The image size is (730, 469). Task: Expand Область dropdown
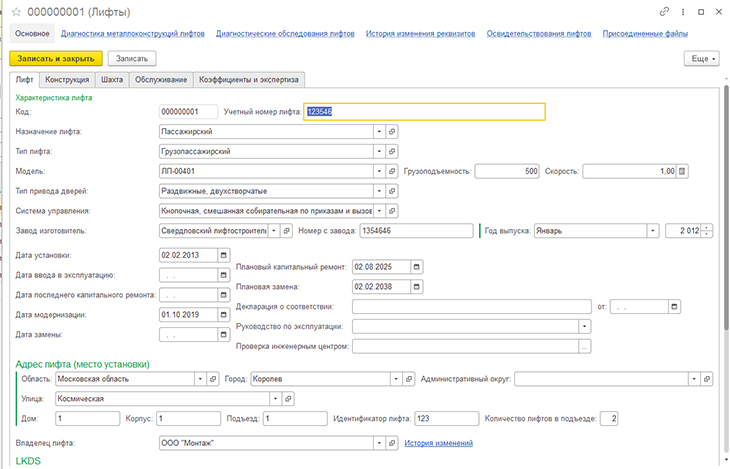[200, 379]
